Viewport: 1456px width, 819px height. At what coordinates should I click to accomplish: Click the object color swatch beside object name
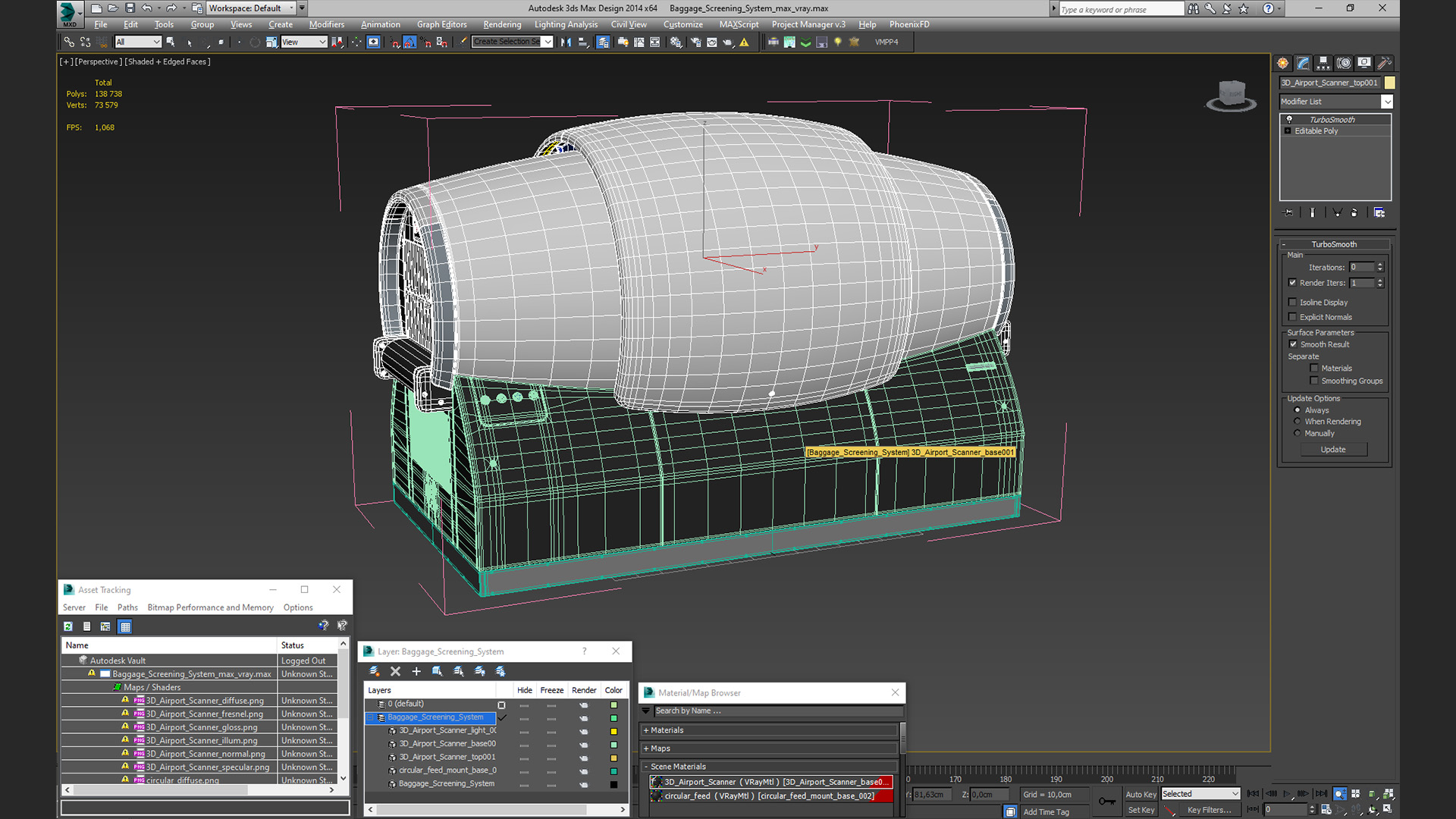coord(1389,83)
